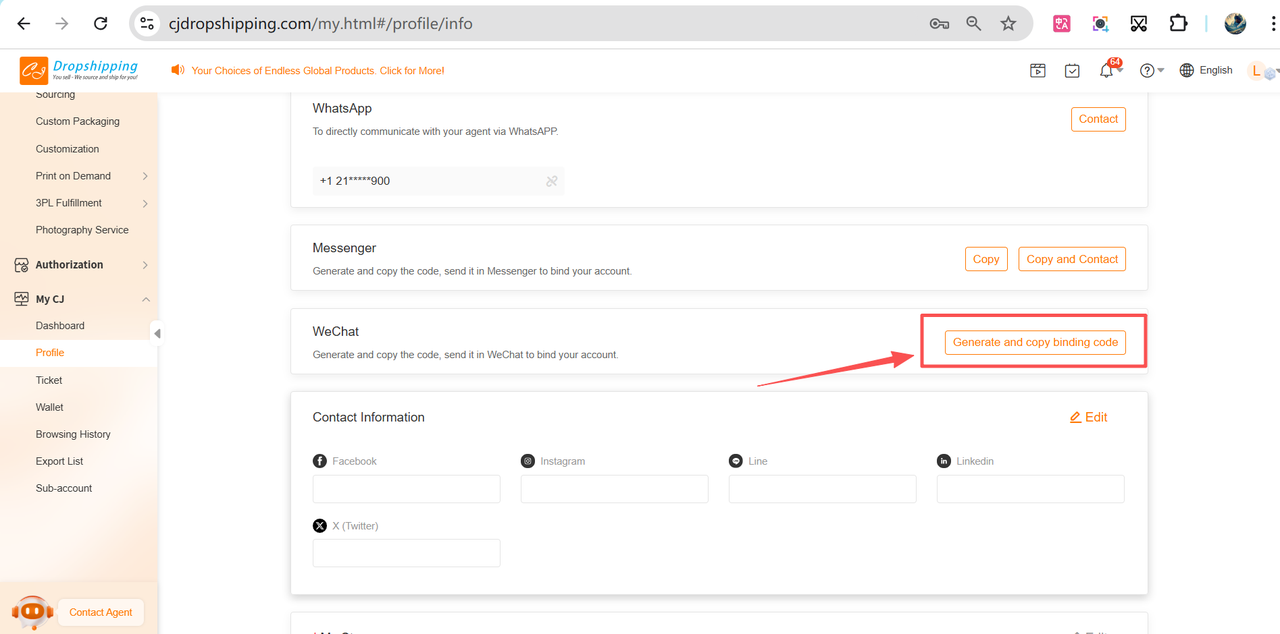
Task: Expand the Print on Demand submenu
Action: pyautogui.click(x=145, y=176)
